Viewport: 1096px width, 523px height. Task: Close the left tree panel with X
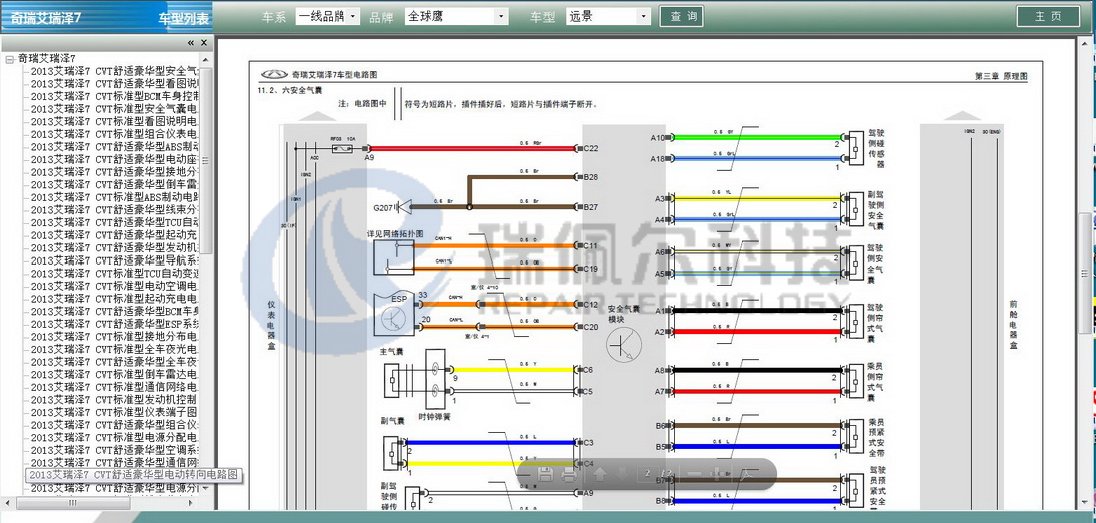point(204,43)
